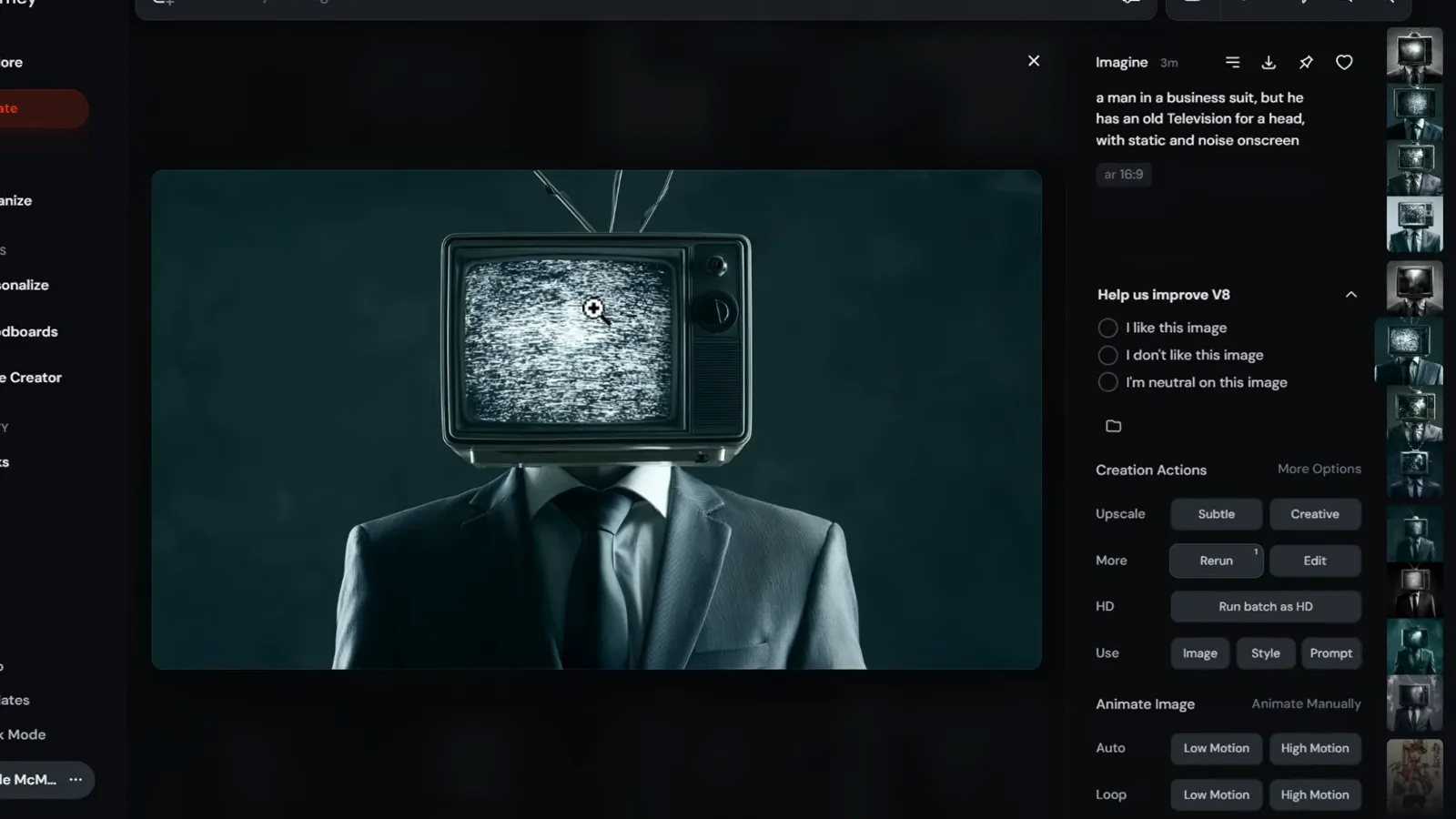Image resolution: width=1456 pixels, height=819 pixels.
Task: Upscale the image with Subtle
Action: (x=1217, y=514)
